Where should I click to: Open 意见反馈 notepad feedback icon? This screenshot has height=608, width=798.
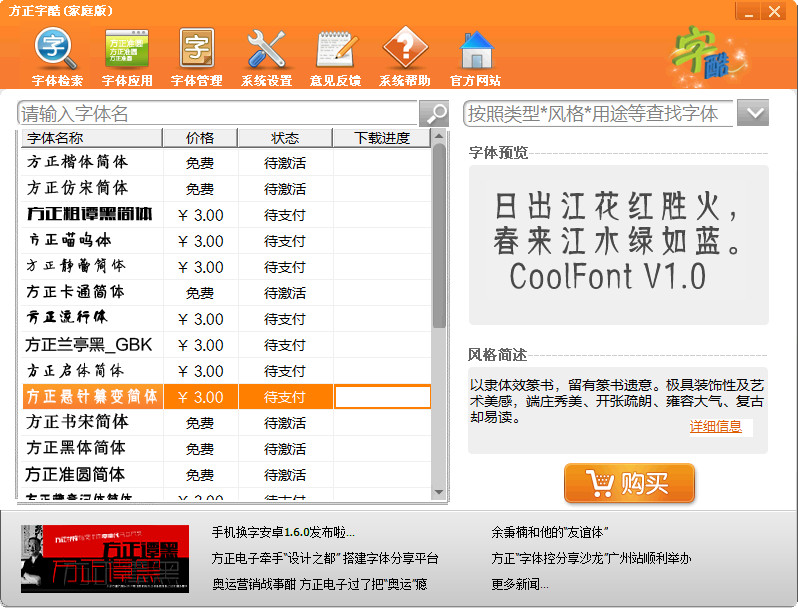pyautogui.click(x=335, y=58)
